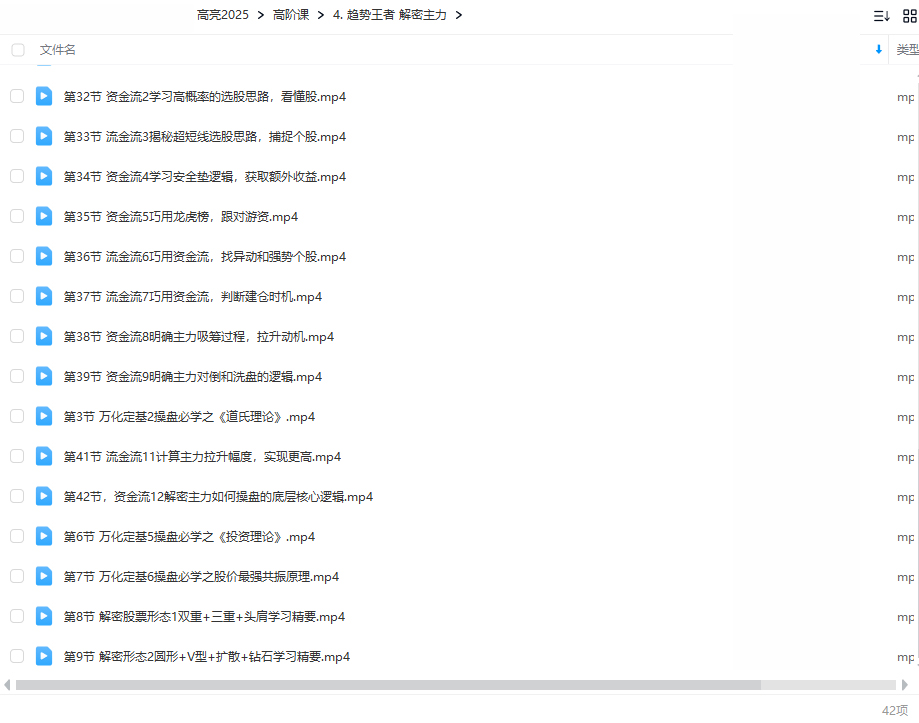Go to 高阶课 breadcrumb folder

(291, 15)
